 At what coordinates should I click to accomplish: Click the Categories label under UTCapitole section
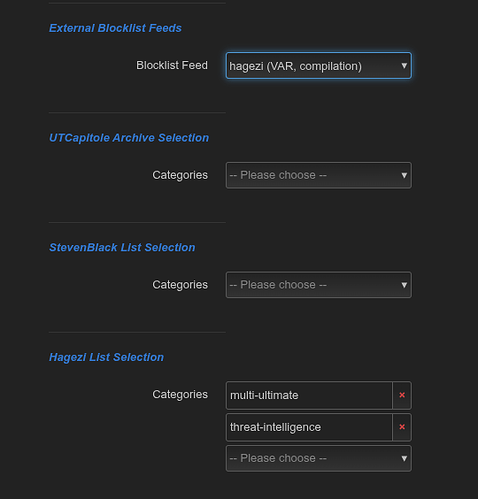point(180,175)
